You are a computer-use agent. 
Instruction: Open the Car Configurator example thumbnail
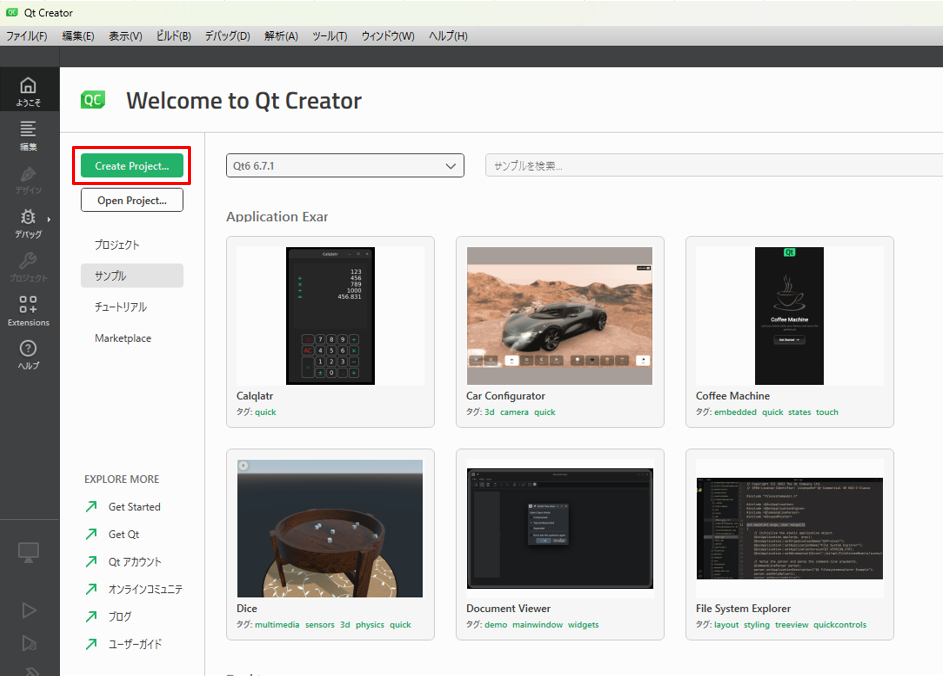559,315
